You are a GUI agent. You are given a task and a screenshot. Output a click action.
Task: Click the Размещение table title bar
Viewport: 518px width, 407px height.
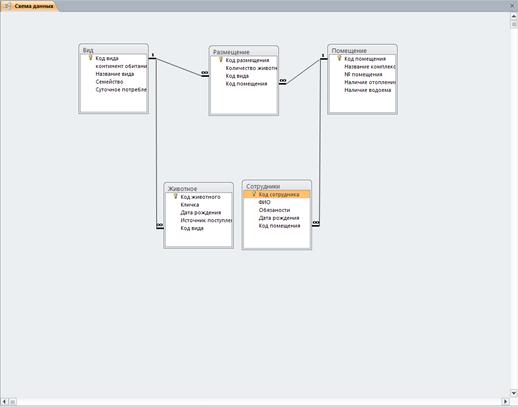[x=244, y=52]
